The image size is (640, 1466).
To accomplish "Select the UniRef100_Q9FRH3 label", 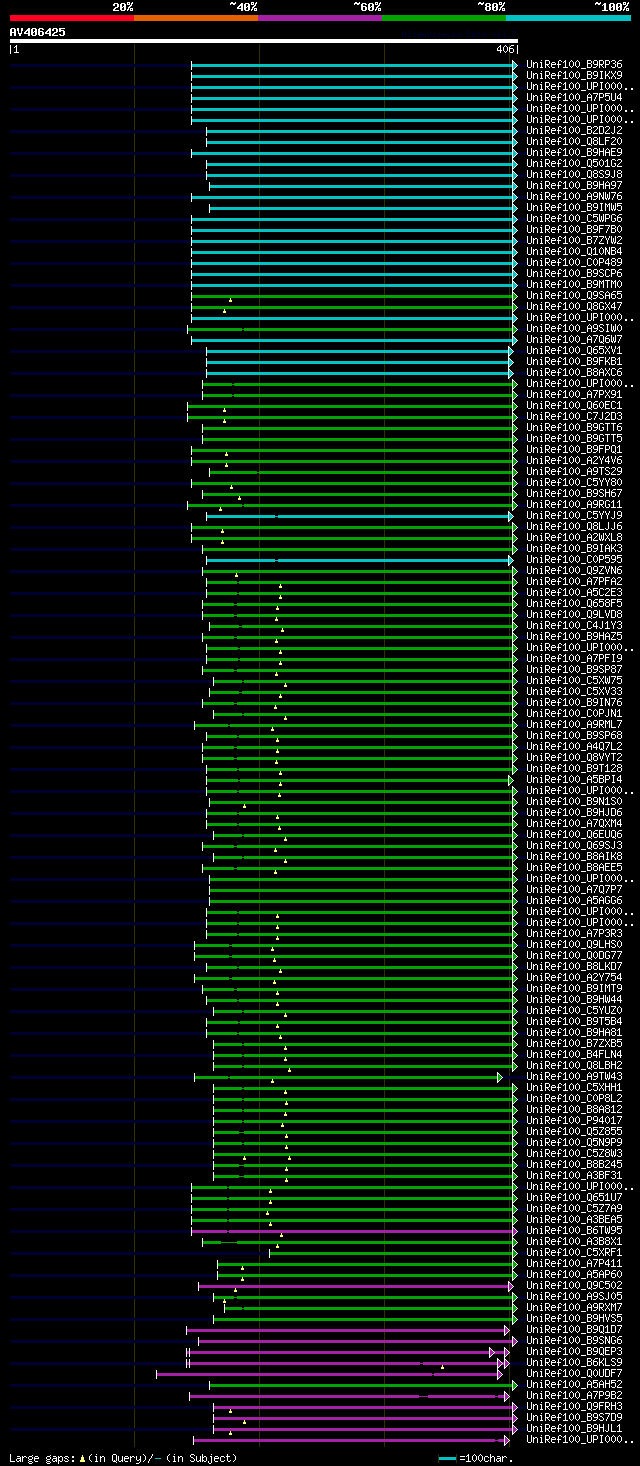I will pyautogui.click(x=574, y=1406).
